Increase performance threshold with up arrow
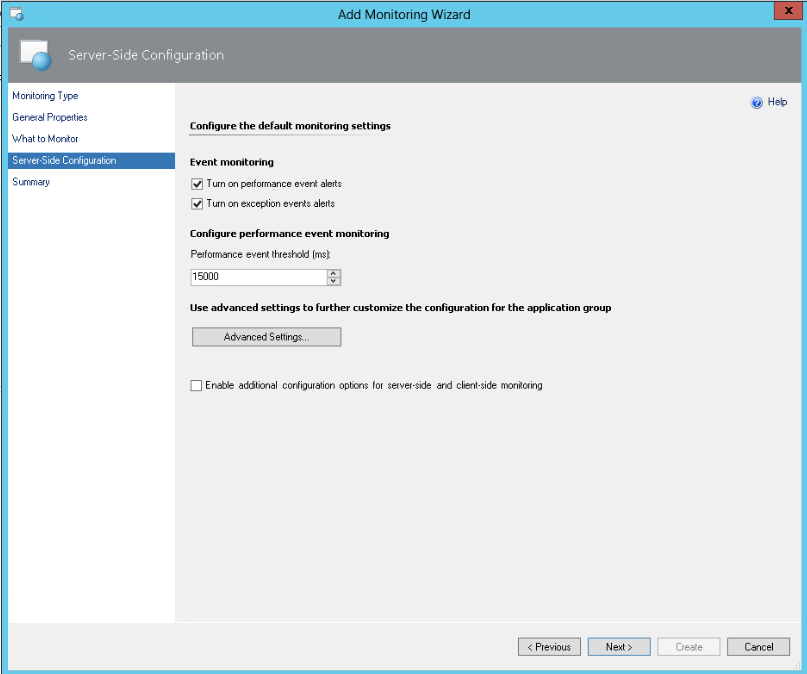 (x=334, y=273)
